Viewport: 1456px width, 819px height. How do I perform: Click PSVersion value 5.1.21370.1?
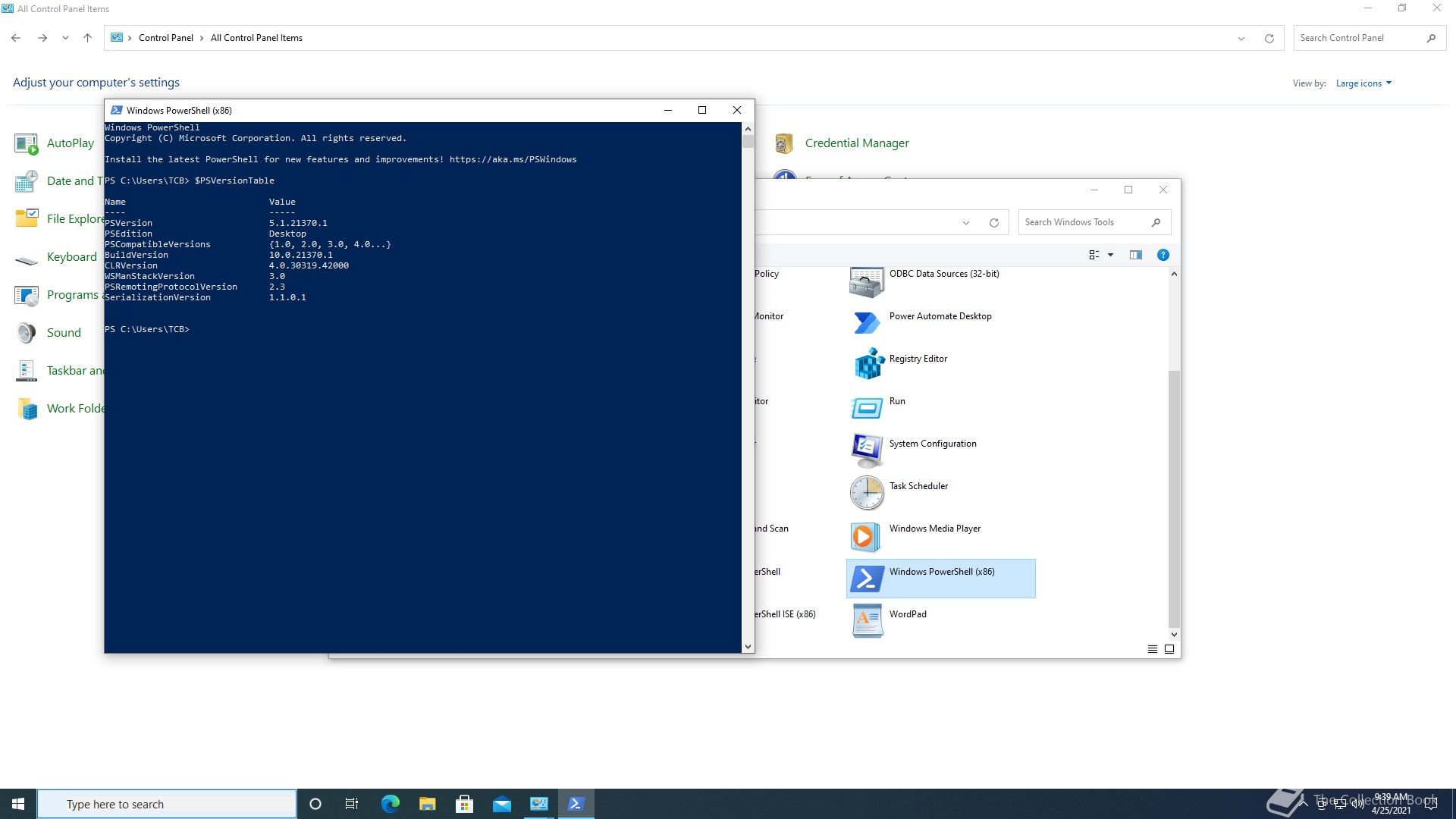298,223
